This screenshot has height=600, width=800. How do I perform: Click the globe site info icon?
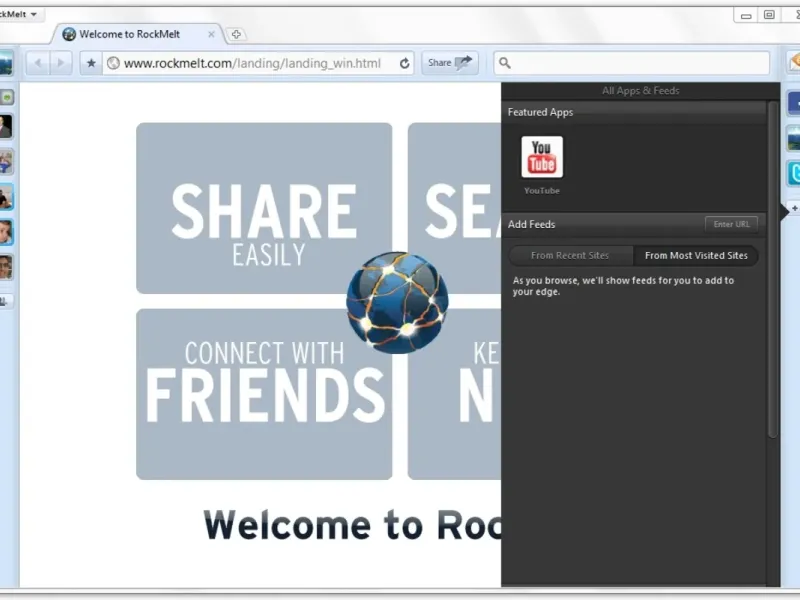click(x=113, y=63)
